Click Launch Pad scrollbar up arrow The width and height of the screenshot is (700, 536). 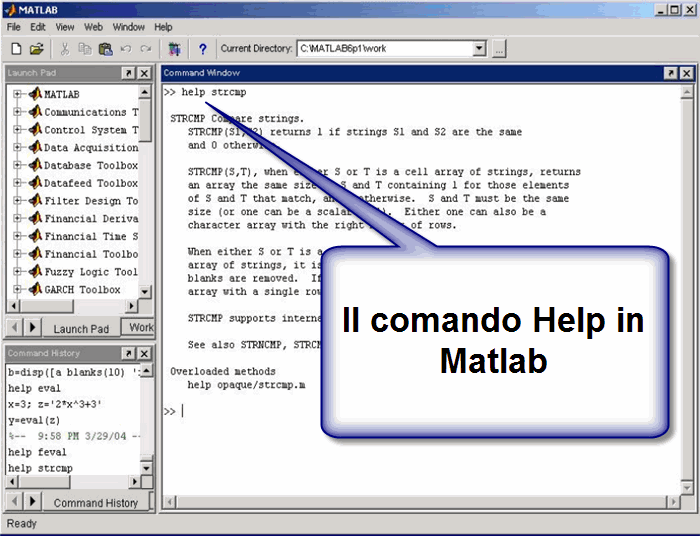tap(145, 92)
